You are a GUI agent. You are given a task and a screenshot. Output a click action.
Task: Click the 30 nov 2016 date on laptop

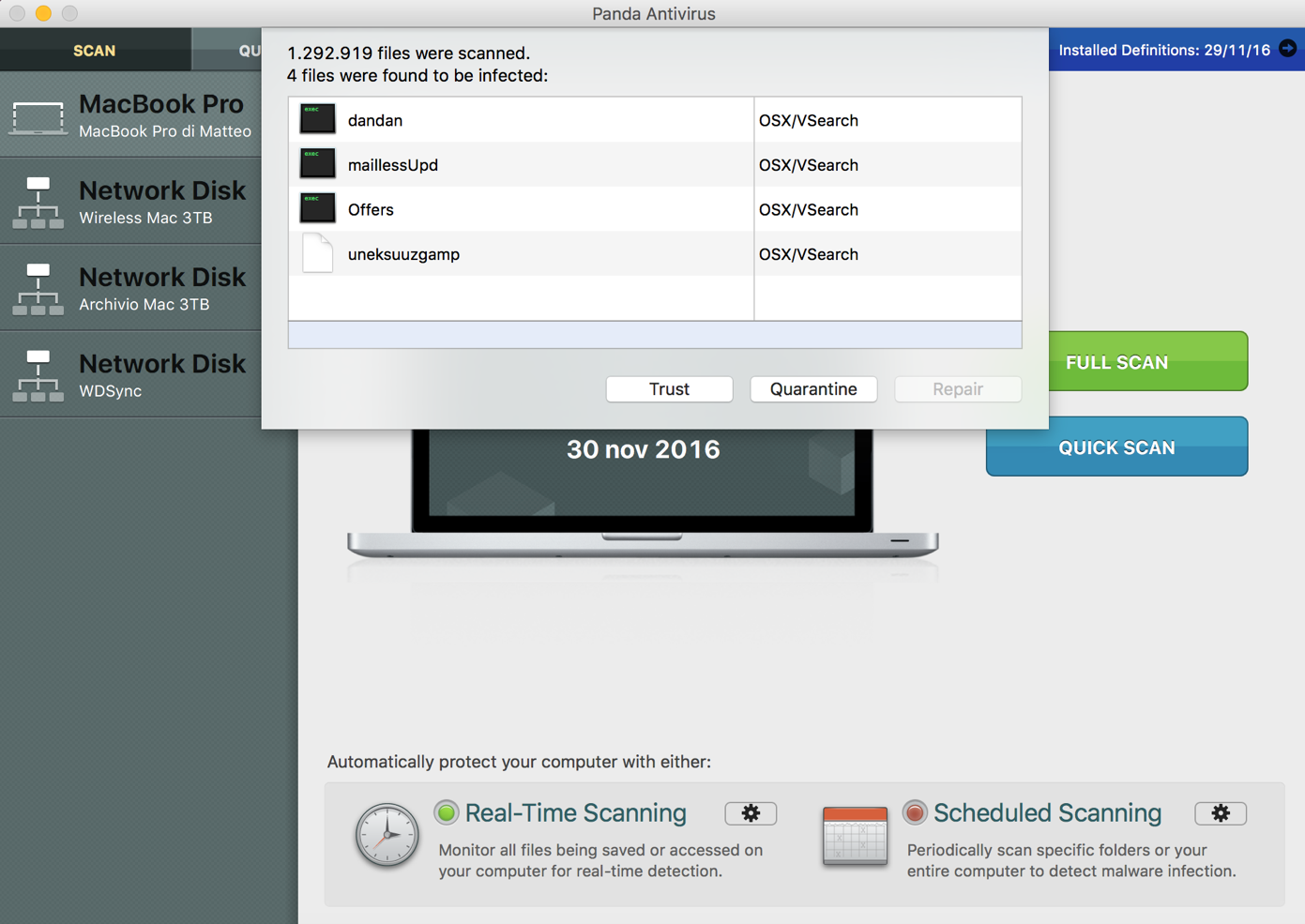[x=644, y=449]
